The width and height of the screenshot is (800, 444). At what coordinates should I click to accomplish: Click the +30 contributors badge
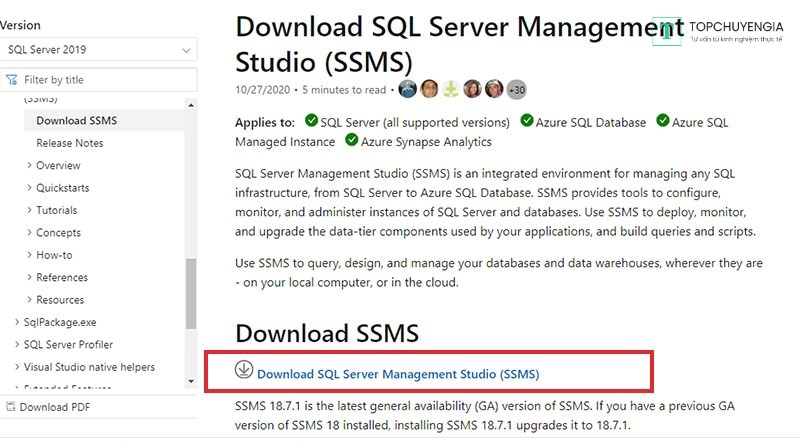516,89
